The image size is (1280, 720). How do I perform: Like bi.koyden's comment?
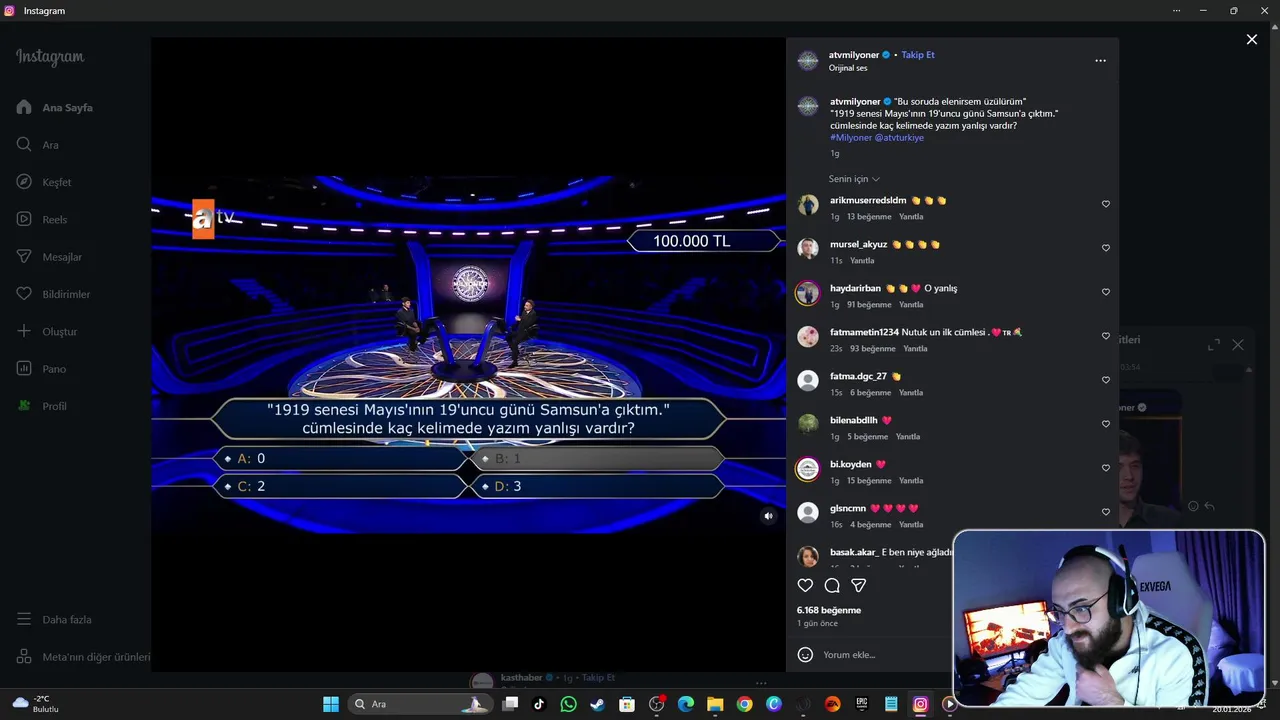1105,468
